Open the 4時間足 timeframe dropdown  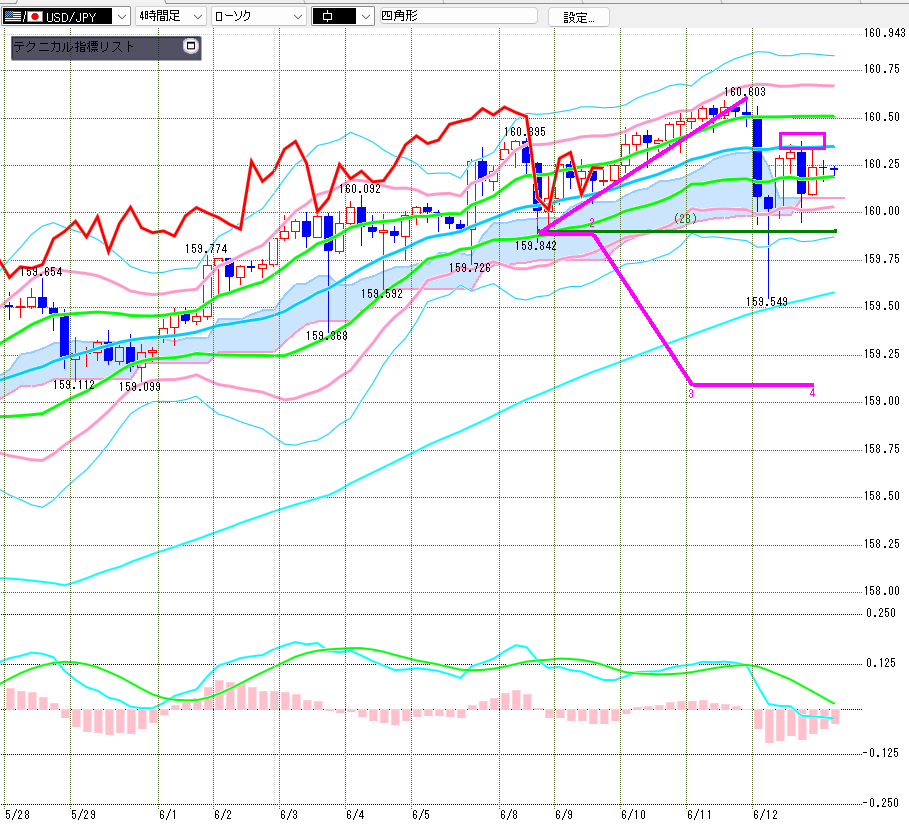point(170,16)
